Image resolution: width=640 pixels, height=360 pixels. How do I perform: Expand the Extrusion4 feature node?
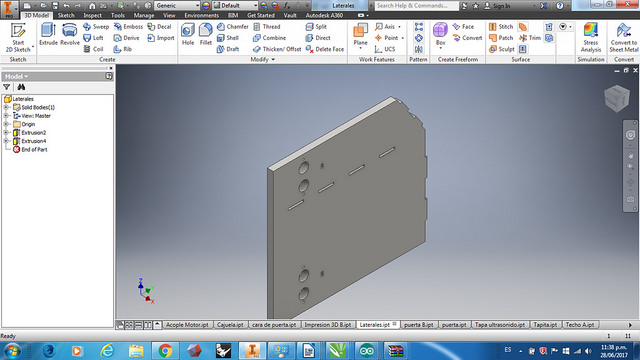(x=6, y=141)
